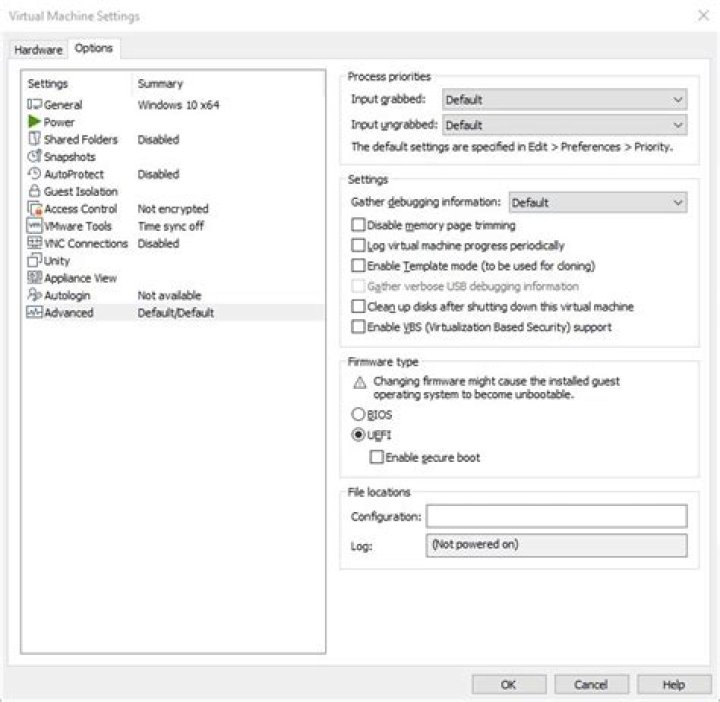The height and width of the screenshot is (702, 720).
Task: Check Enable secure boot
Action: [376, 457]
